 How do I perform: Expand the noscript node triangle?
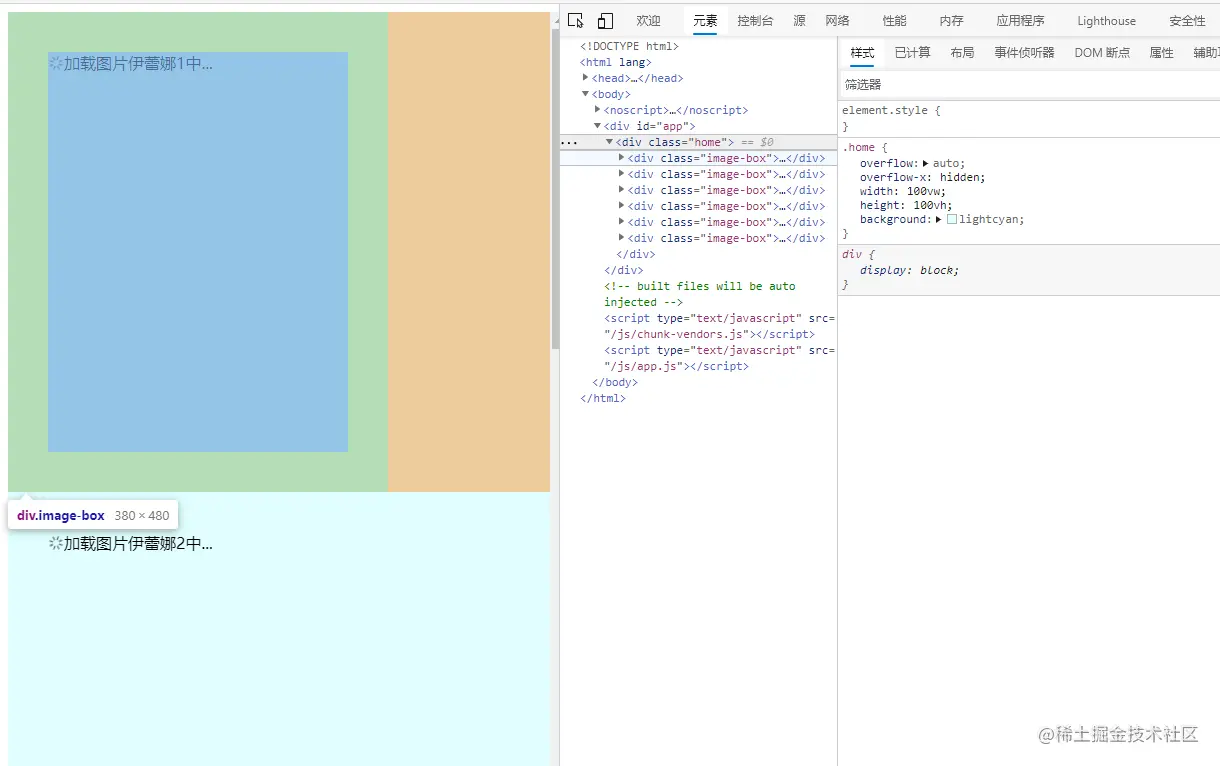598,110
